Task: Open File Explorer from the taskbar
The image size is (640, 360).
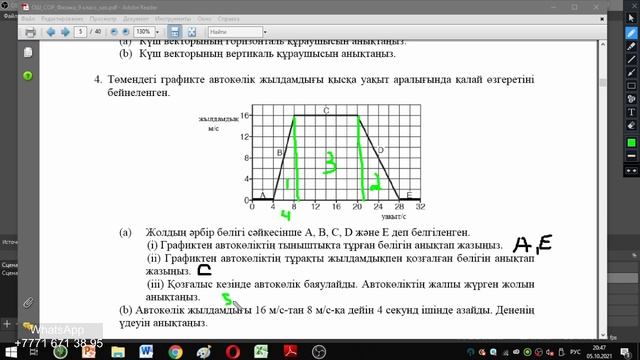Action: (x=118, y=352)
